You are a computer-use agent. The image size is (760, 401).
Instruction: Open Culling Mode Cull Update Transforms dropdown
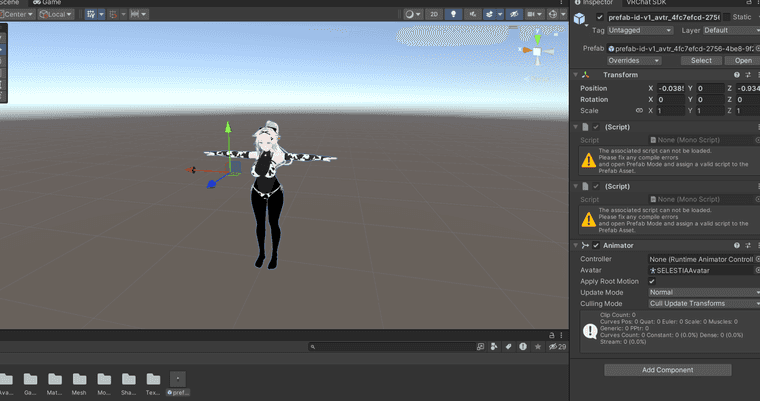[x=704, y=304]
